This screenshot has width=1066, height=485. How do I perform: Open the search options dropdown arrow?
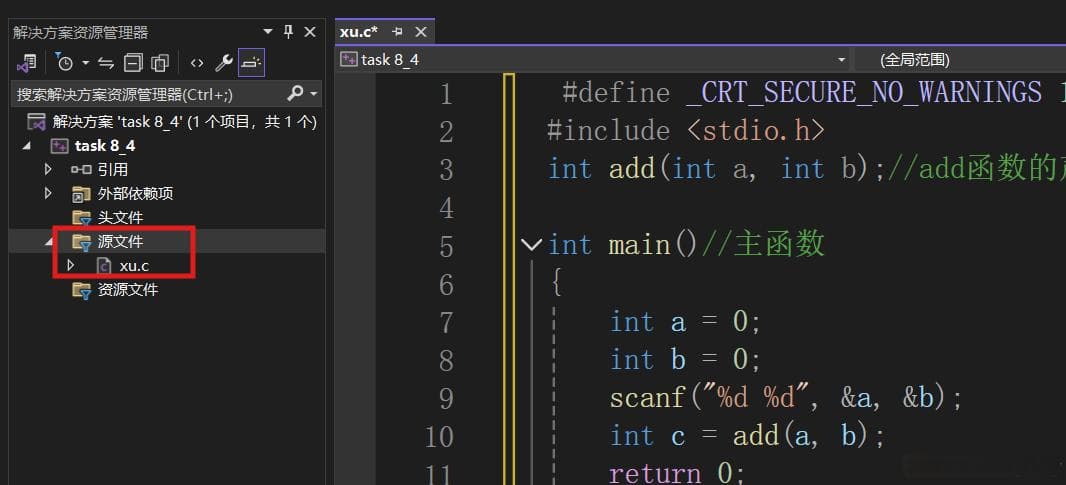coord(313,94)
